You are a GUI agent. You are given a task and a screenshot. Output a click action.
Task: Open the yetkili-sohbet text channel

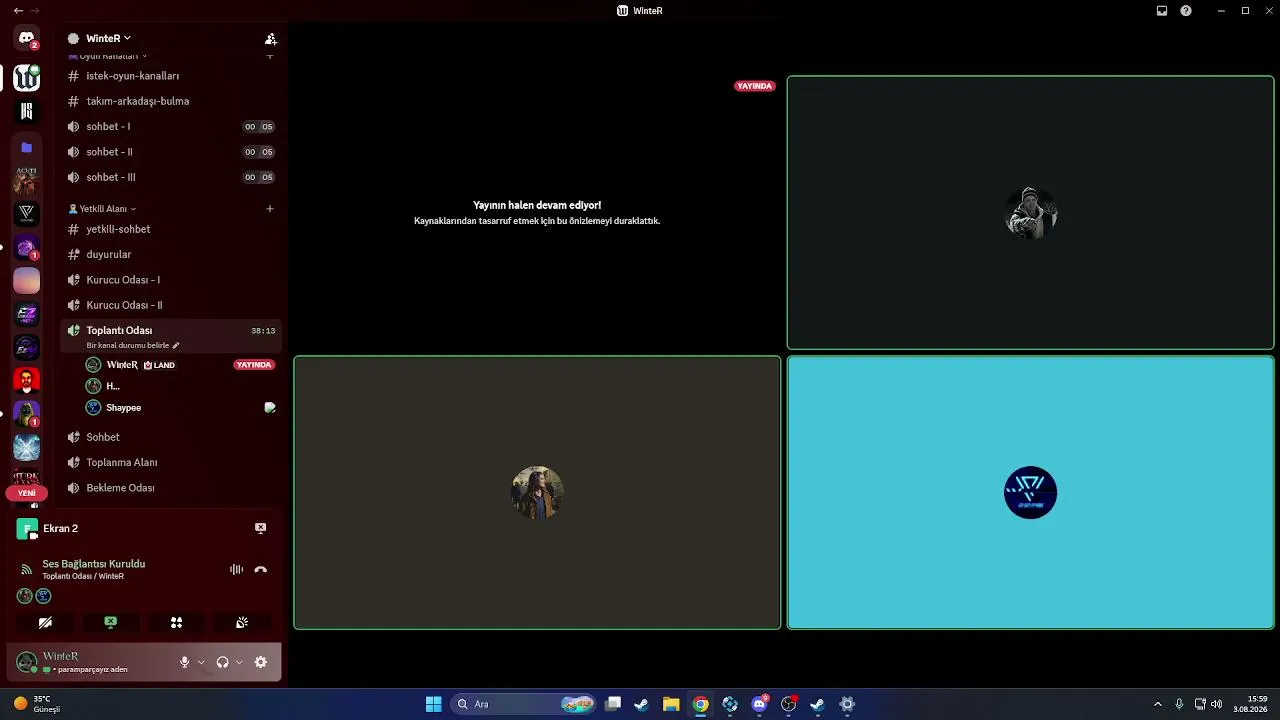pos(171,229)
